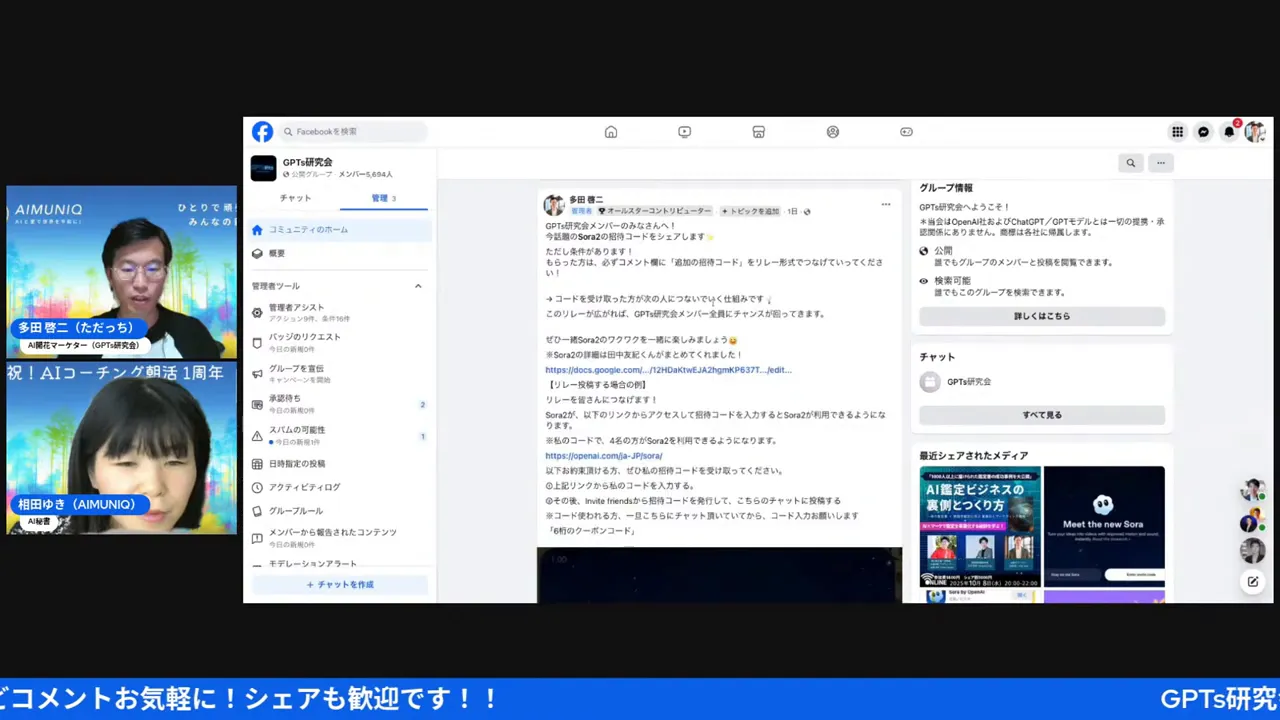Open the bottom chat contact avatar
The width and height of the screenshot is (1280, 720).
point(1252,551)
